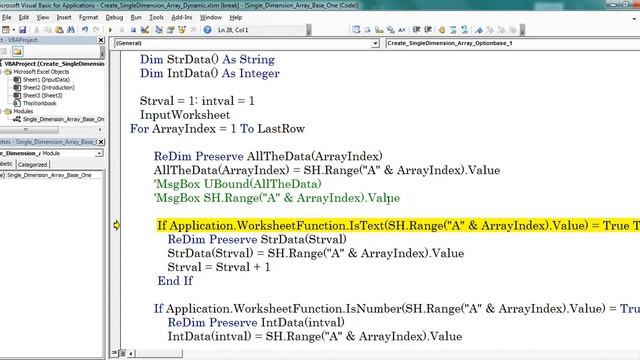Open the Help menu
Image resolution: width=640 pixels, height=360 pixels.
click(236, 18)
